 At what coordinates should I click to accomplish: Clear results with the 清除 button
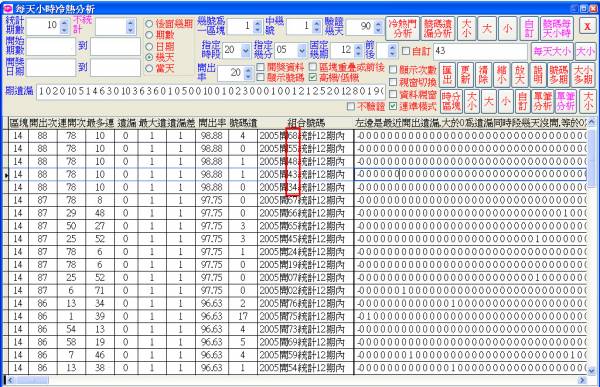click(483, 75)
